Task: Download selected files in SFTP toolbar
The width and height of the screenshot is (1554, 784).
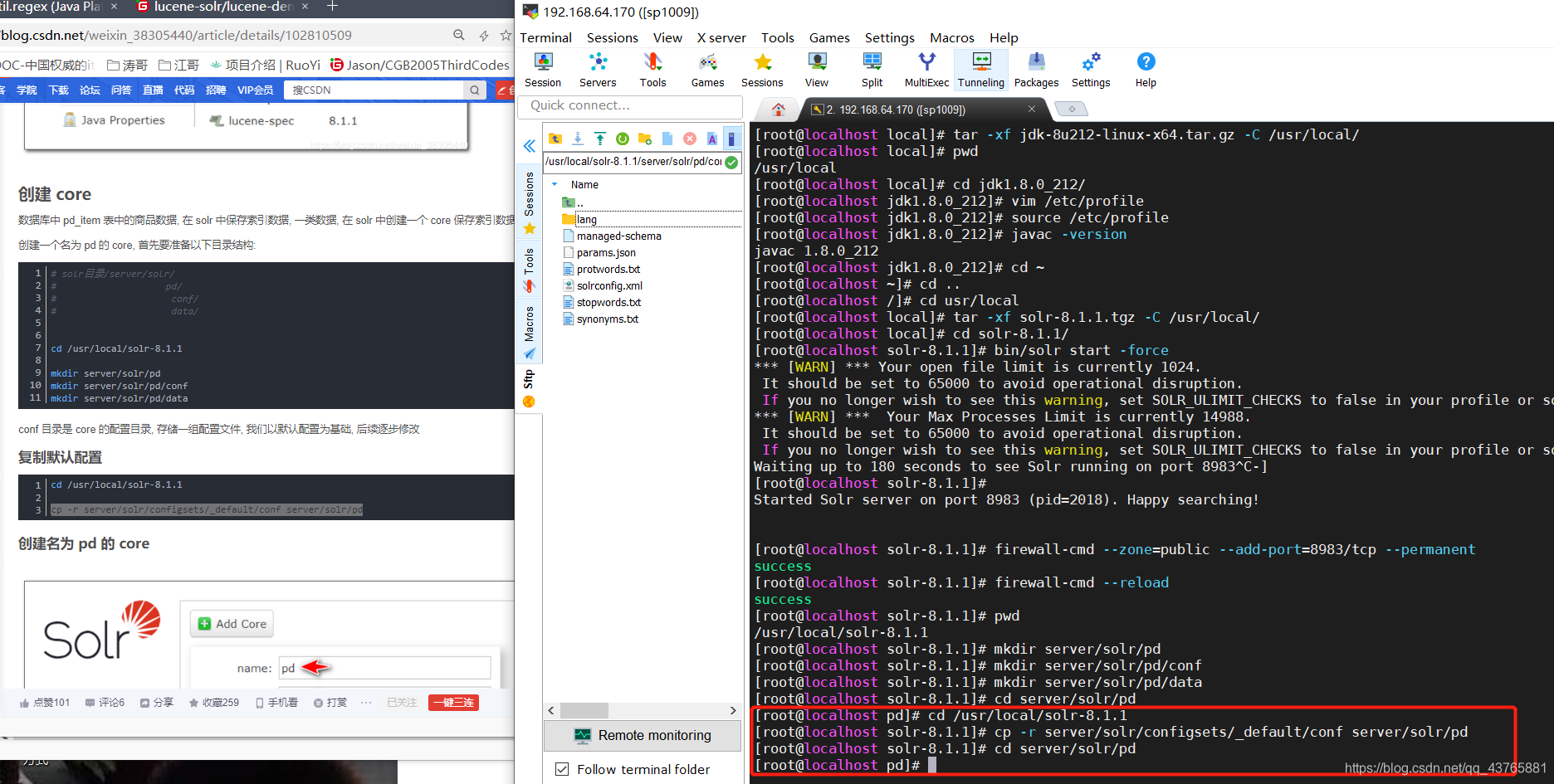Action: [578, 139]
